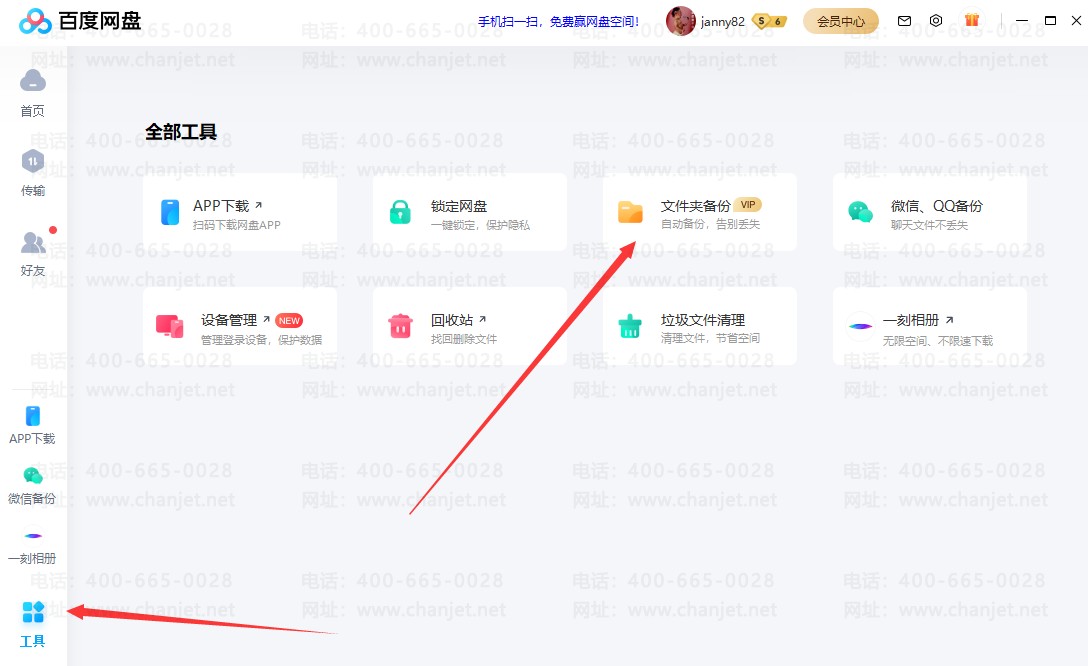Open the 微信、QQ备份 tool title
Viewport: 1088px width, 666px height.
pos(937,206)
